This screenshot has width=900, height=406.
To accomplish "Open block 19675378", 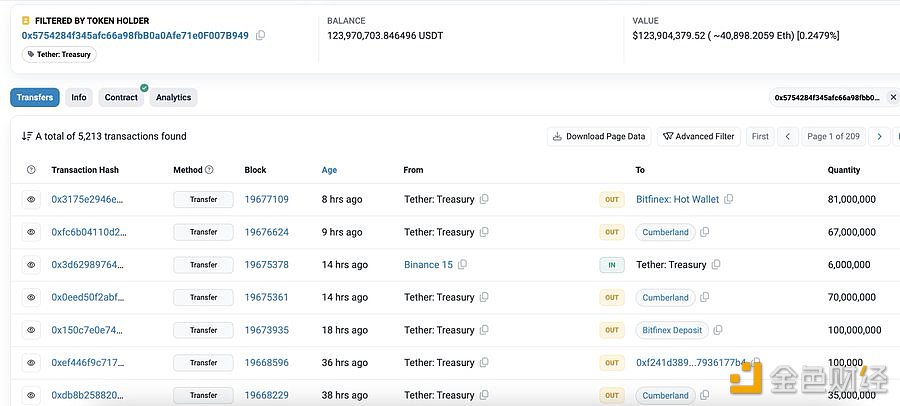I will click(266, 265).
